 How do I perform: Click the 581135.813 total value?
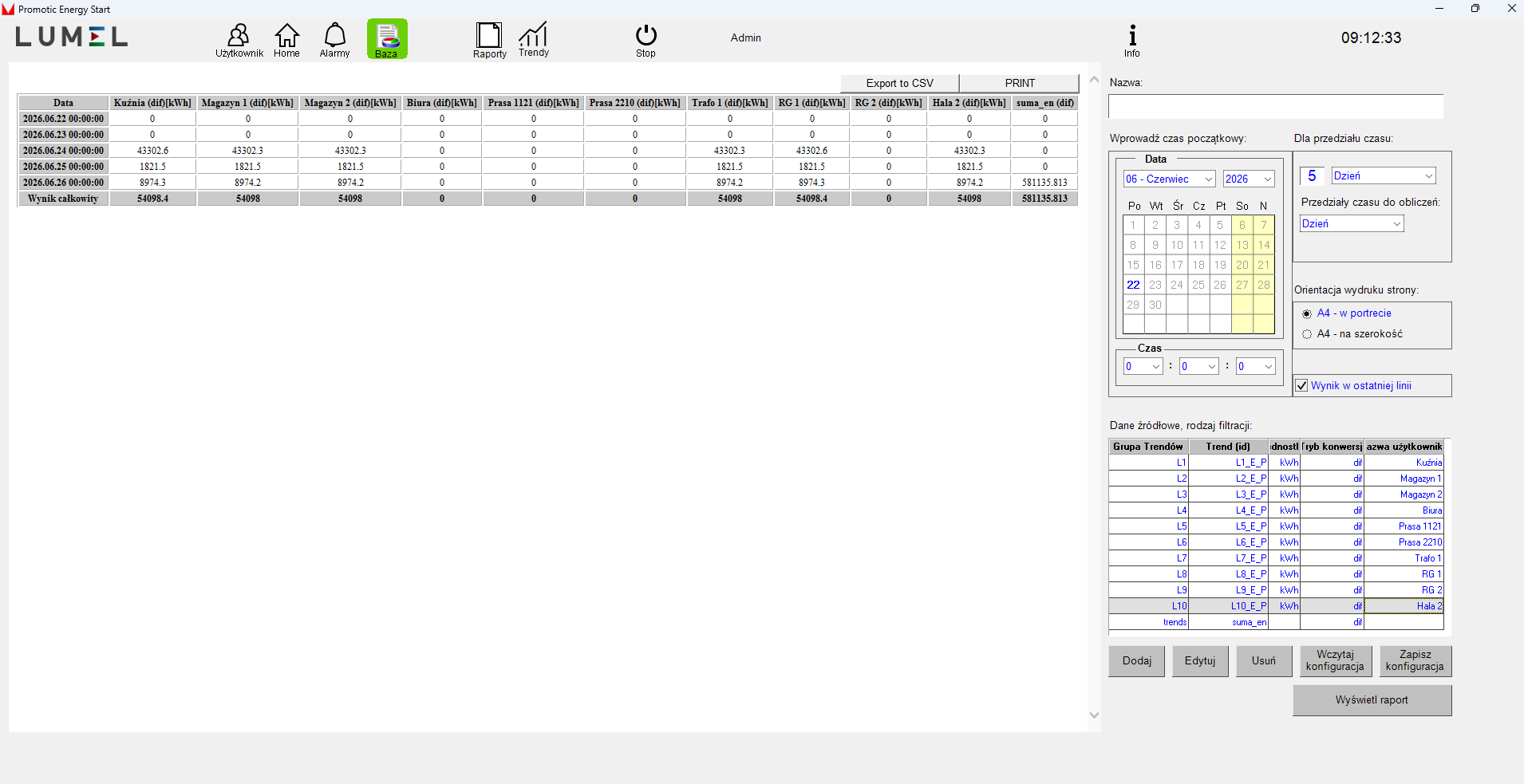click(x=1044, y=199)
